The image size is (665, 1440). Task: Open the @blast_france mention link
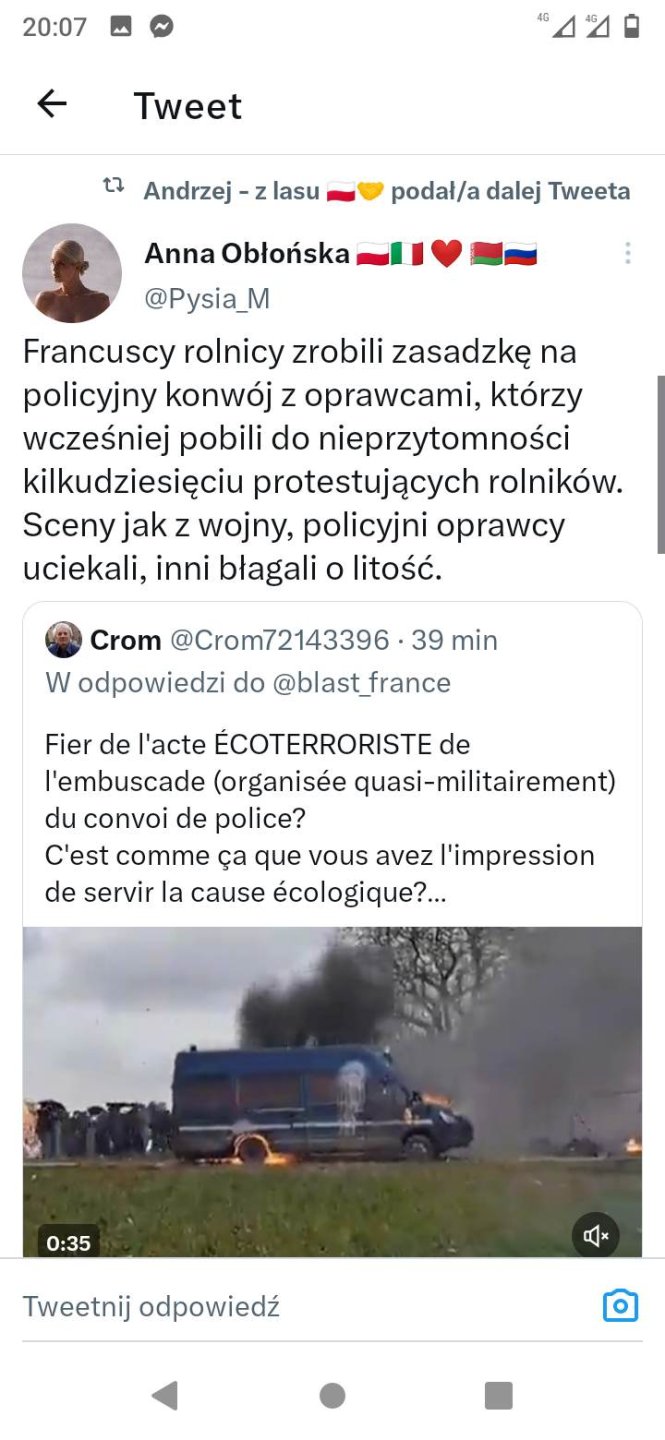(361, 683)
